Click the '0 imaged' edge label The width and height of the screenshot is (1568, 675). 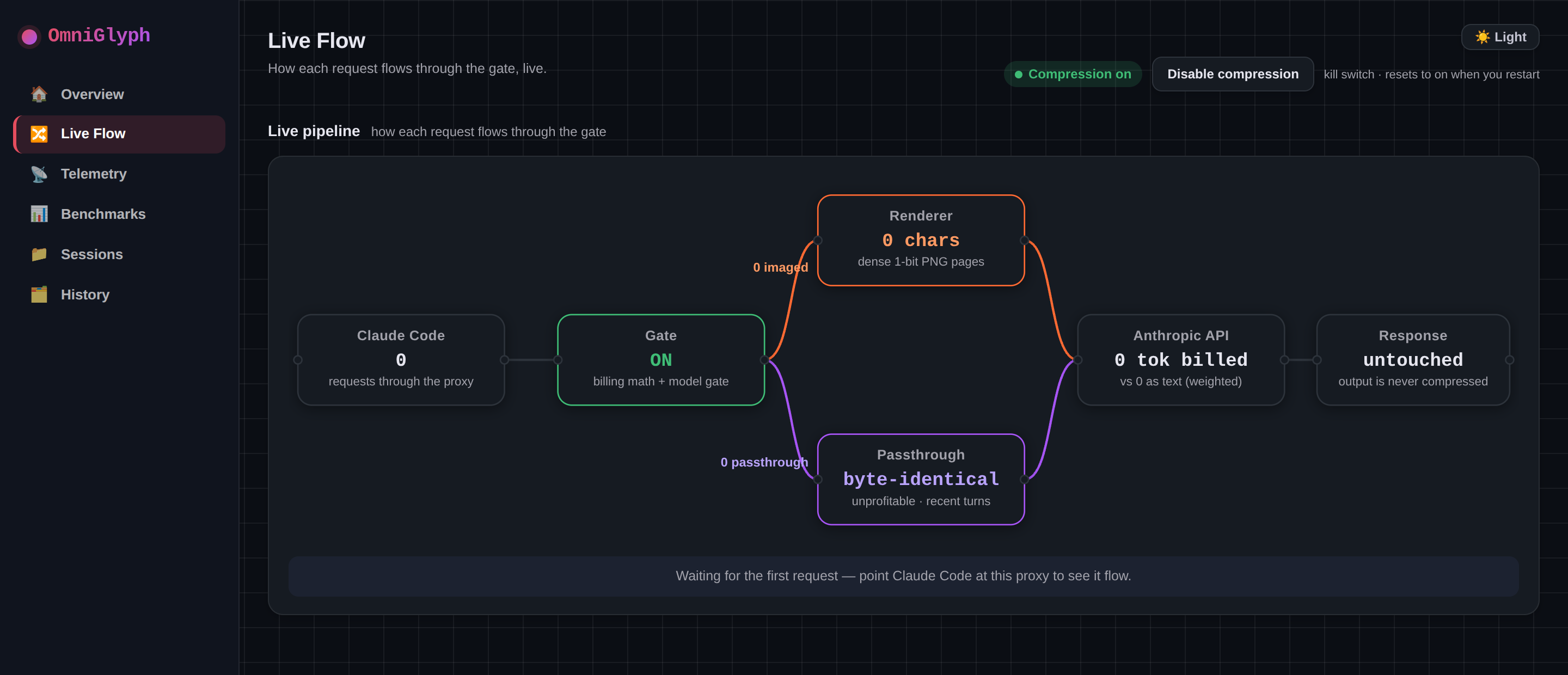tap(780, 267)
